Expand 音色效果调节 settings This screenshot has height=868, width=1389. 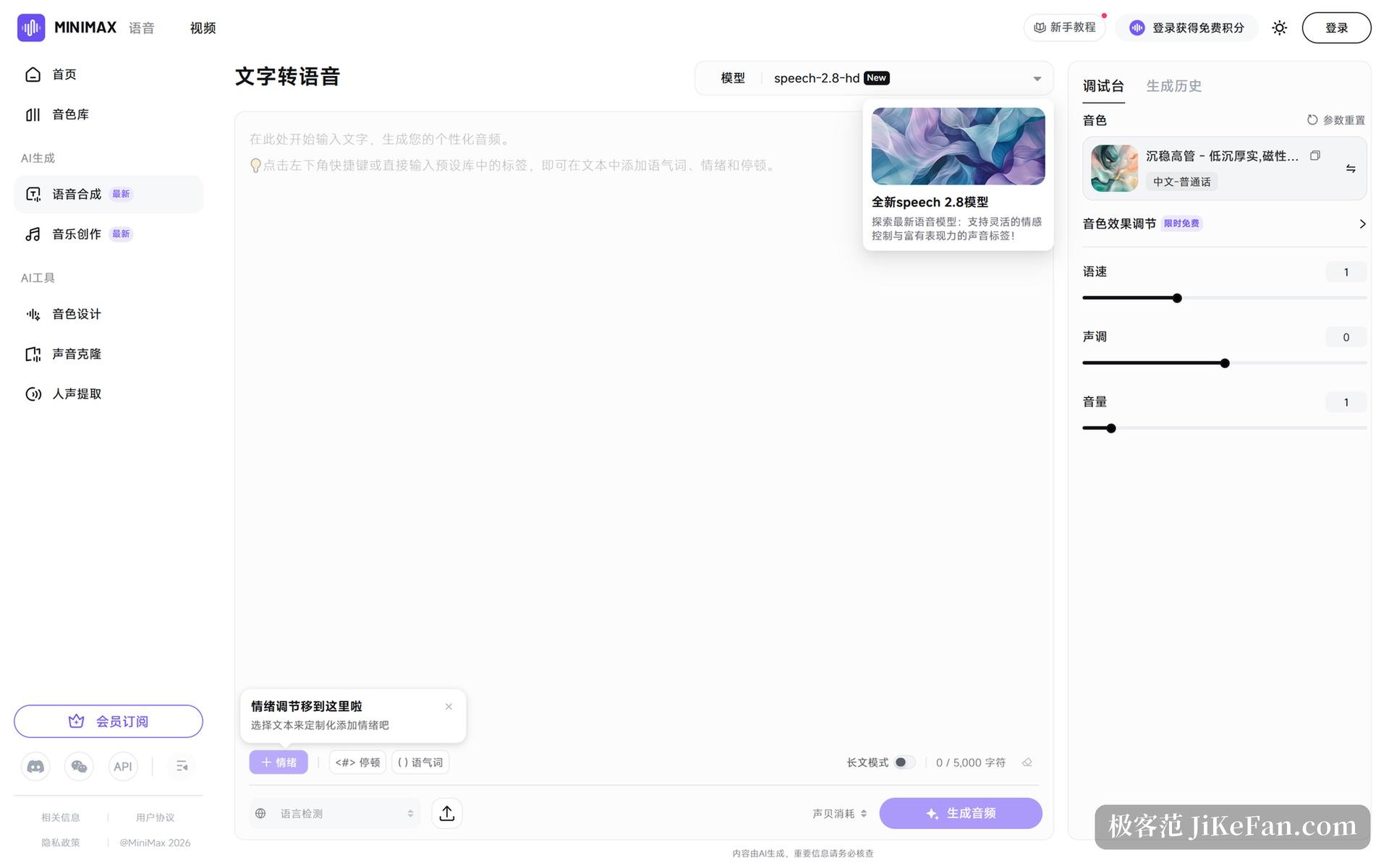click(x=1224, y=224)
